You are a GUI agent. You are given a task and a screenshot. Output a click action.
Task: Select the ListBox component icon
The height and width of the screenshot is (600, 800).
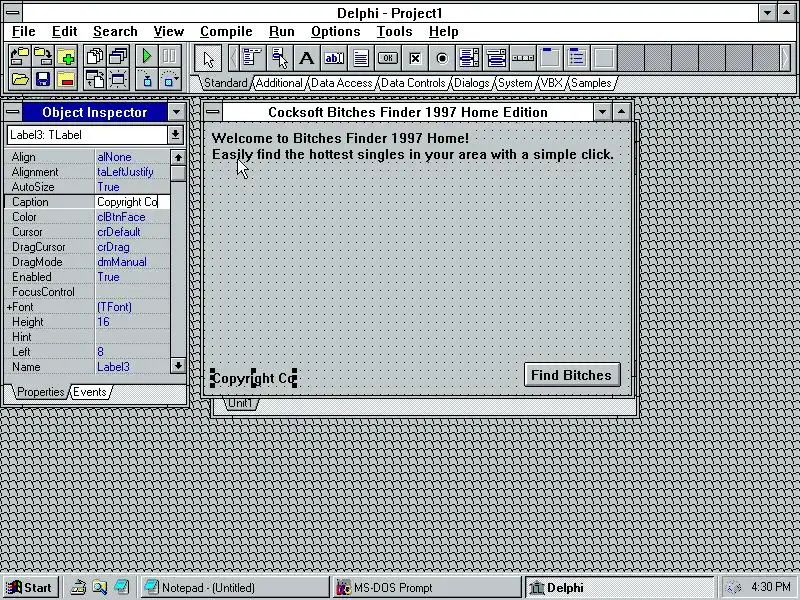pyautogui.click(x=469, y=58)
